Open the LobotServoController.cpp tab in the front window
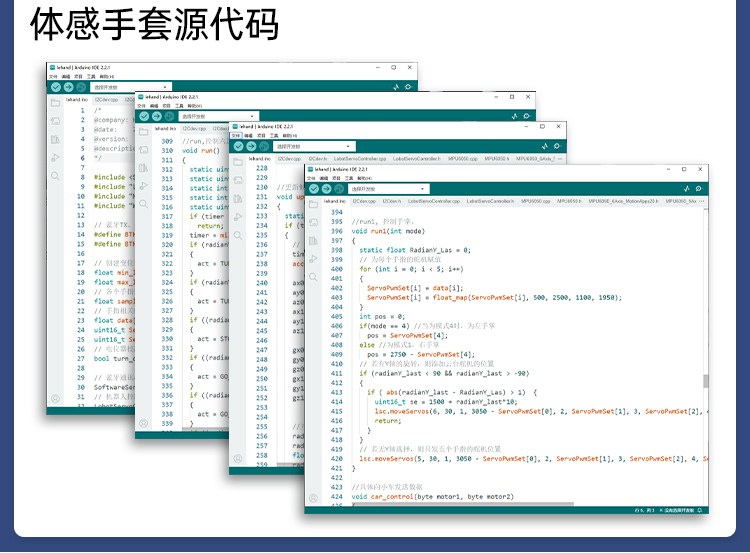 pos(434,201)
